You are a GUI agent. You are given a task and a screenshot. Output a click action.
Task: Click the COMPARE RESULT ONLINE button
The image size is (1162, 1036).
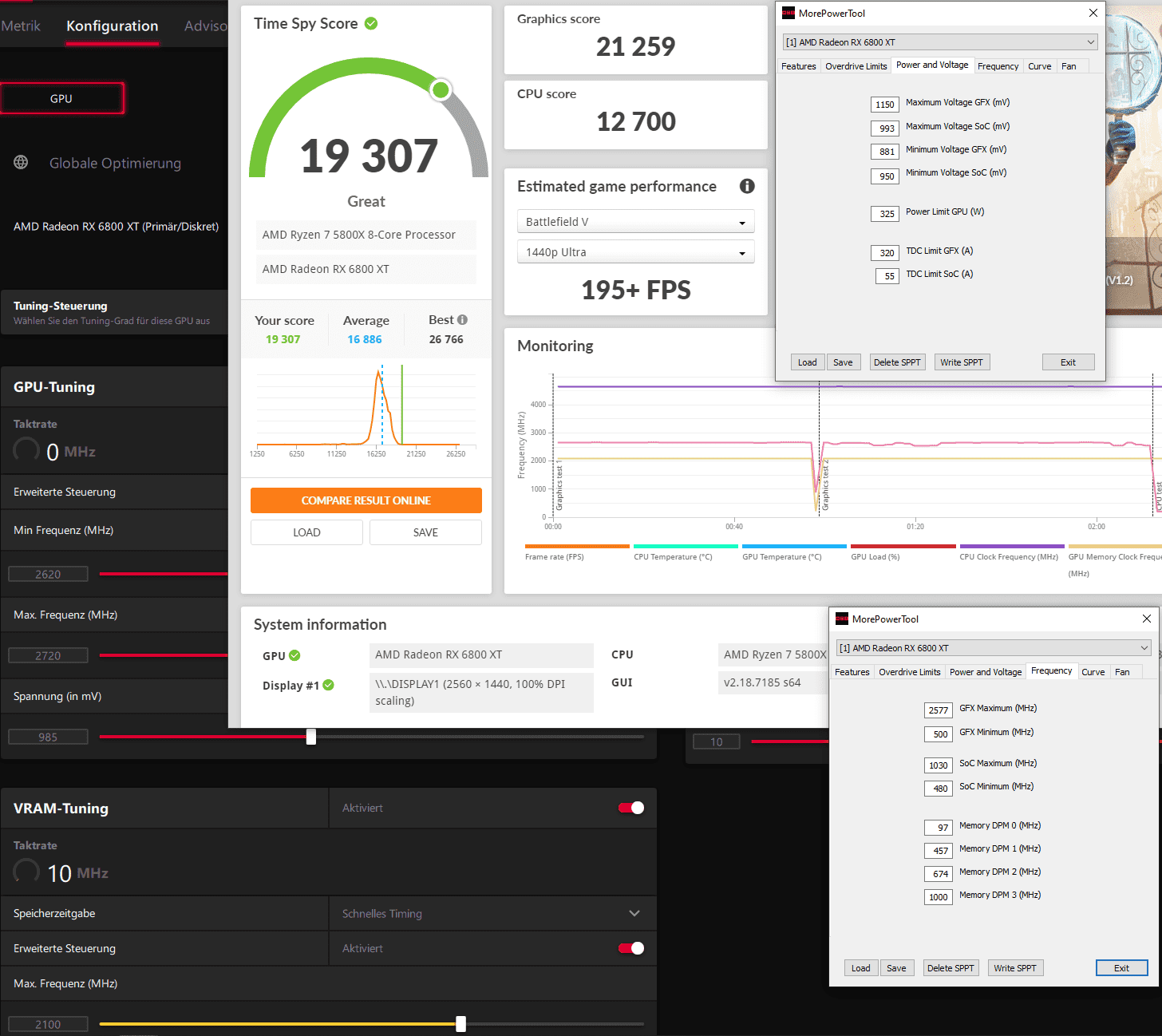pyautogui.click(x=366, y=500)
